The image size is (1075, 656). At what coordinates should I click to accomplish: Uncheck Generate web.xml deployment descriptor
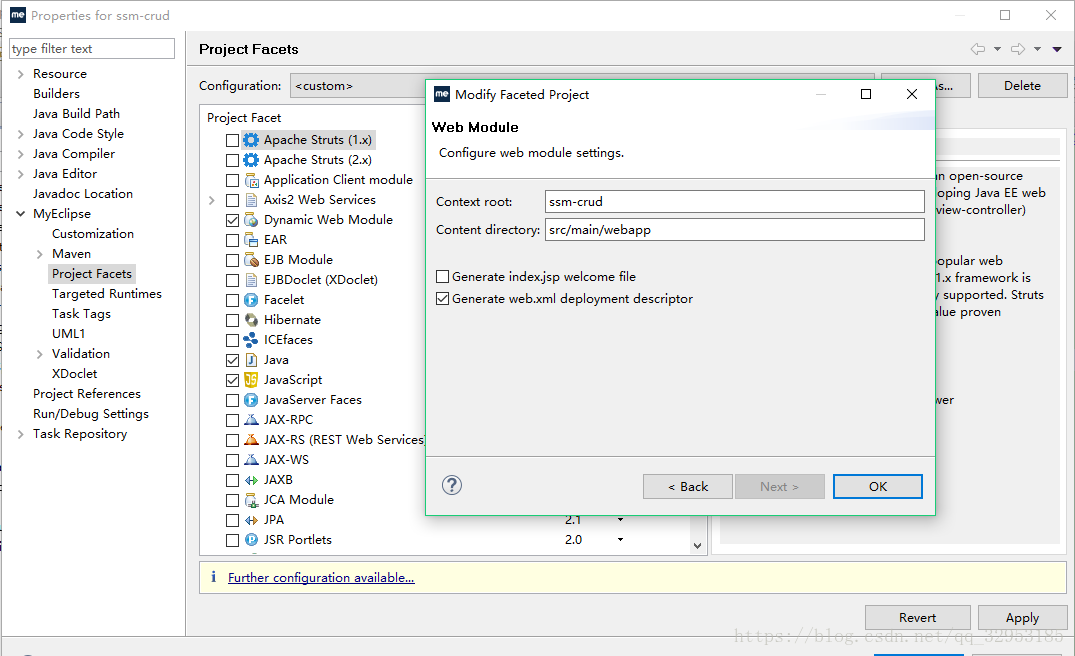pos(443,299)
